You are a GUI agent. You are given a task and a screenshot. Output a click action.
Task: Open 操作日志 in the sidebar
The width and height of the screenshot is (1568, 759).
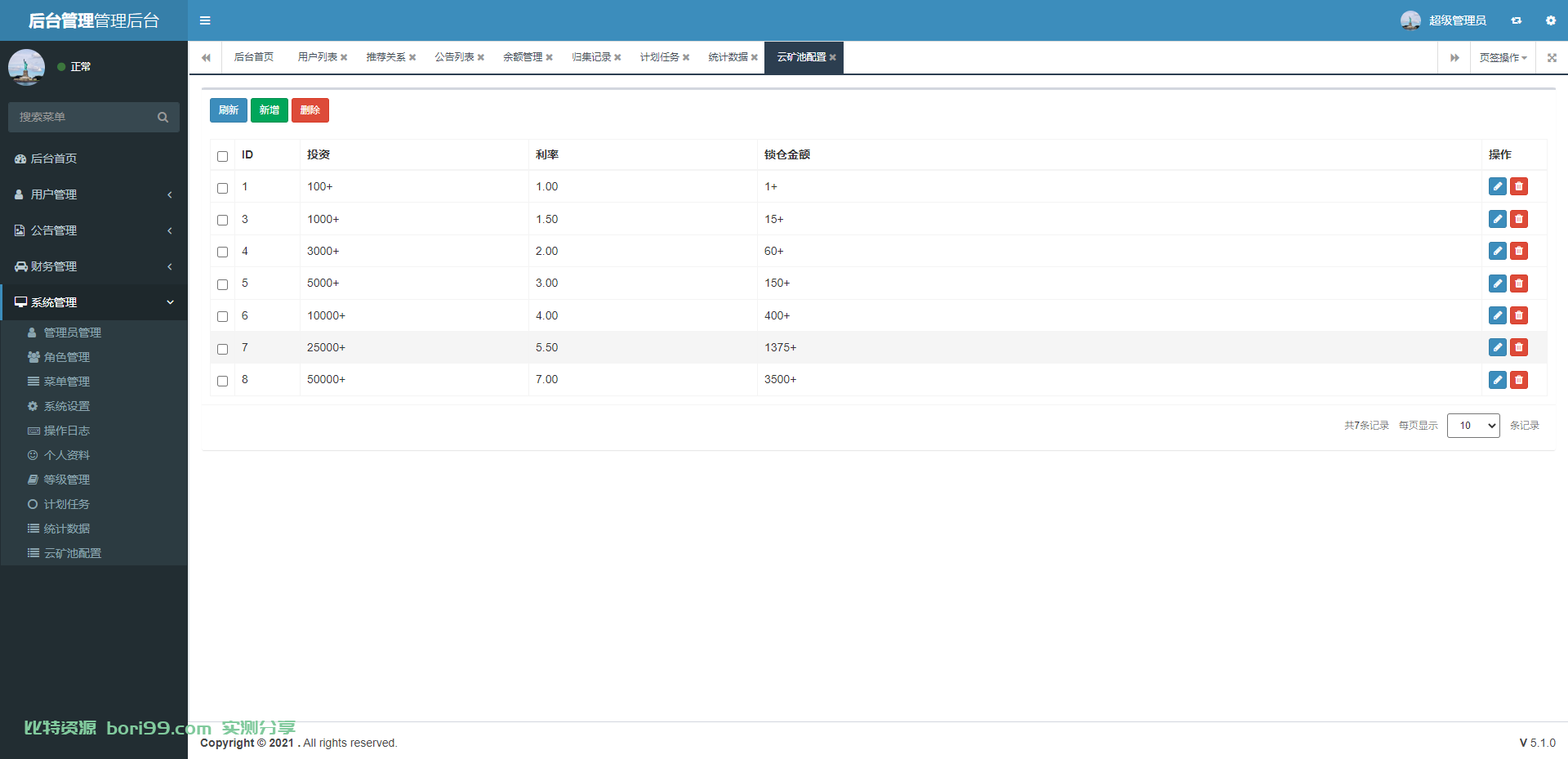[94, 431]
